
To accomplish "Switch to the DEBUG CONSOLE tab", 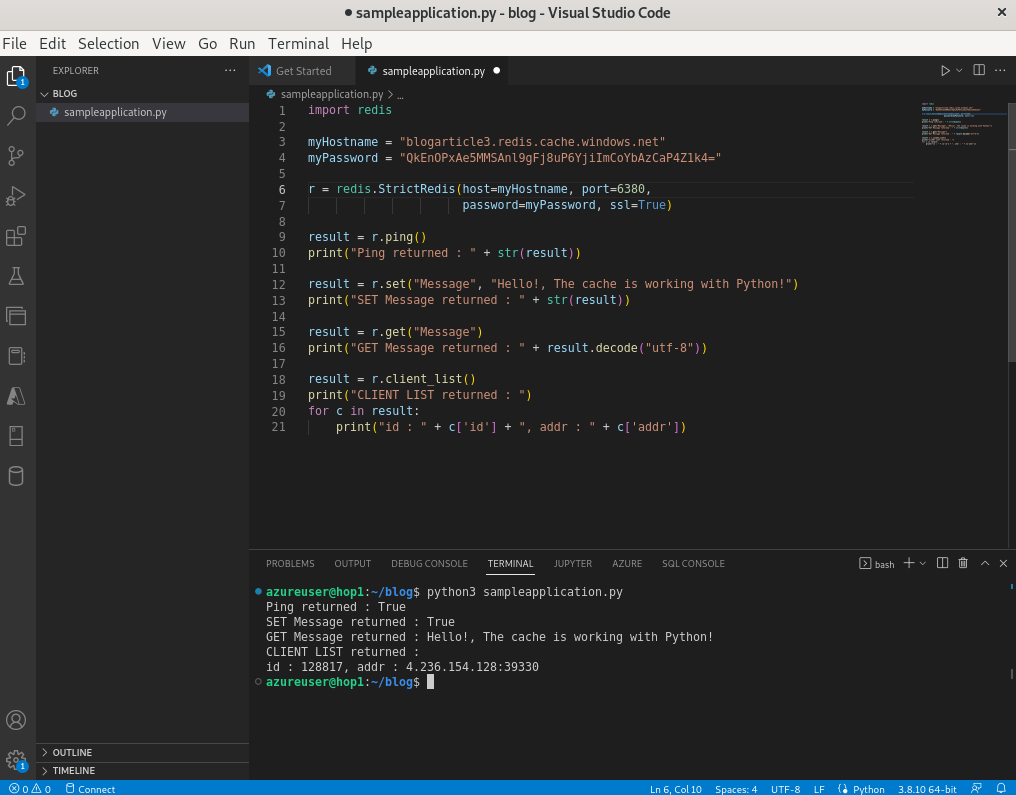I will click(x=429, y=564).
